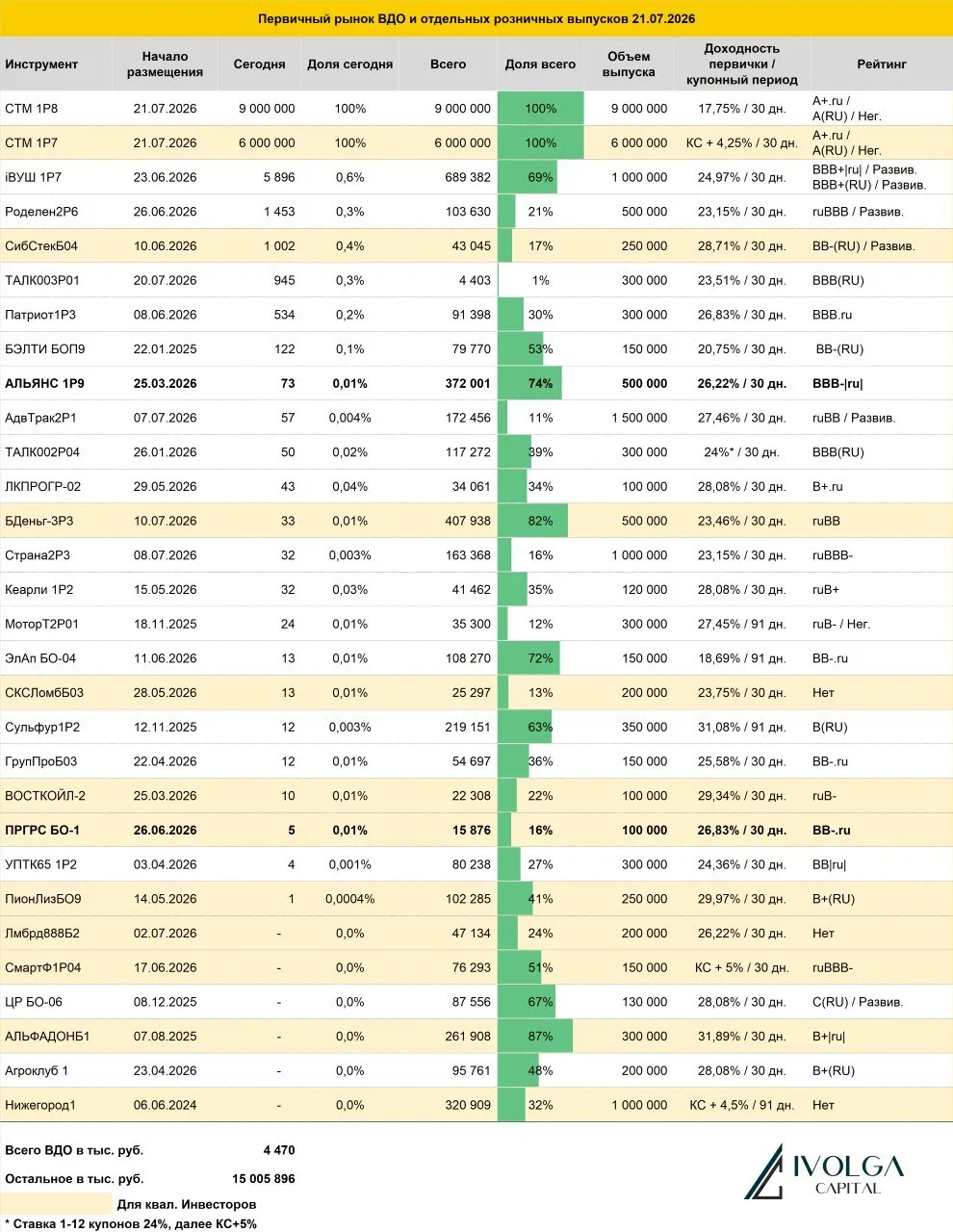Click the Доля всего column header

[x=540, y=64]
